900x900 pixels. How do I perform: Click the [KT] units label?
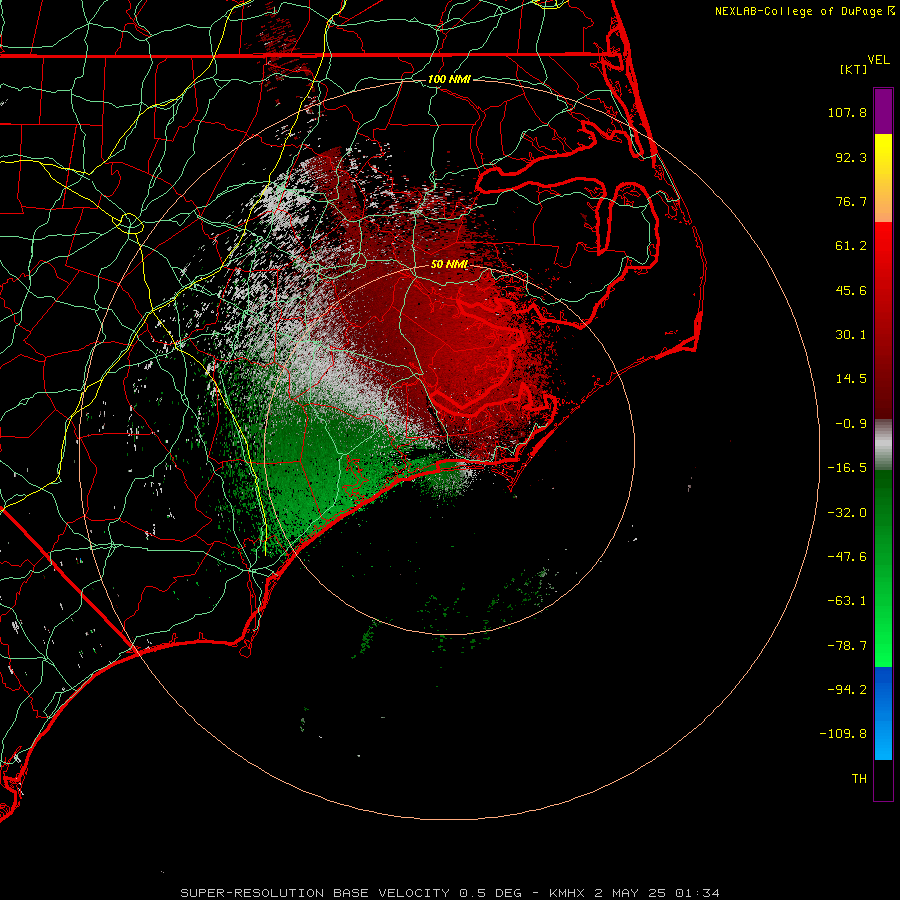[854, 69]
